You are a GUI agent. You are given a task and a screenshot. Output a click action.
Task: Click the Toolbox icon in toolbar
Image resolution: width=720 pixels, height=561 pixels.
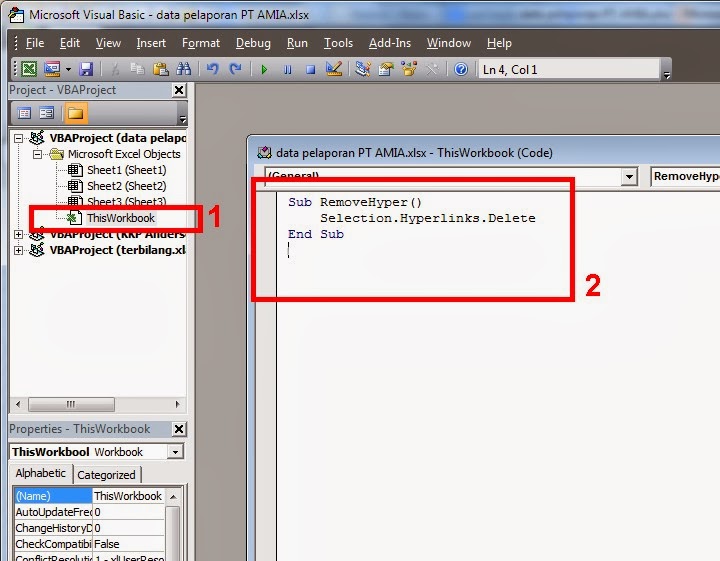coord(432,69)
